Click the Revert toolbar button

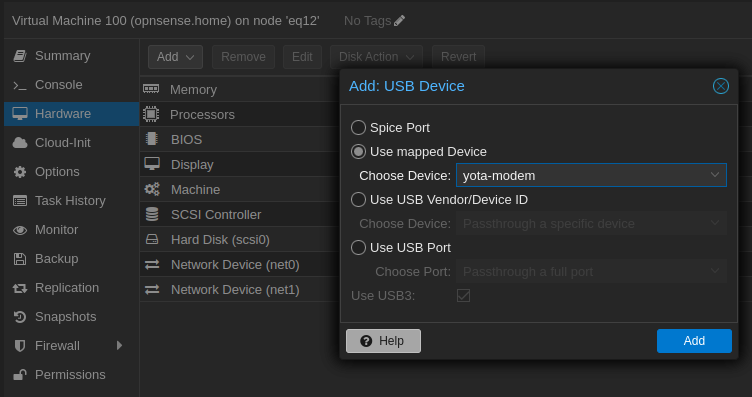[x=458, y=57]
